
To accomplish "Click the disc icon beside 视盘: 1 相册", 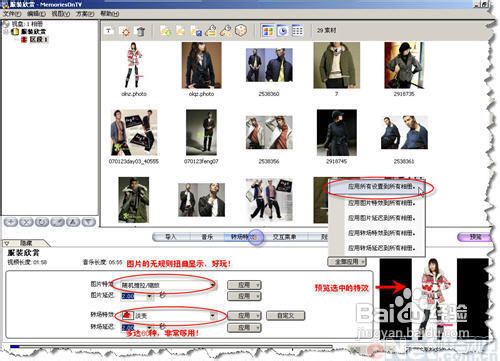I will point(6,24).
